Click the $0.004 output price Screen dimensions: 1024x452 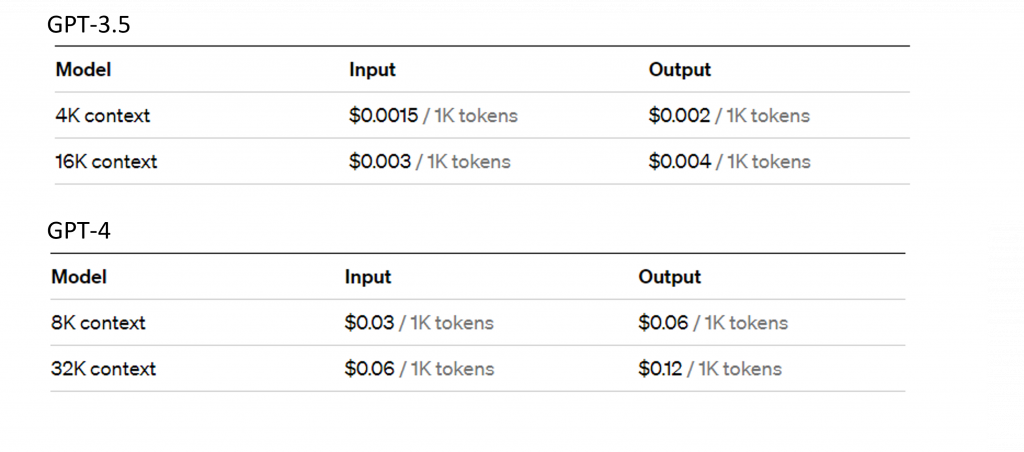tap(679, 162)
